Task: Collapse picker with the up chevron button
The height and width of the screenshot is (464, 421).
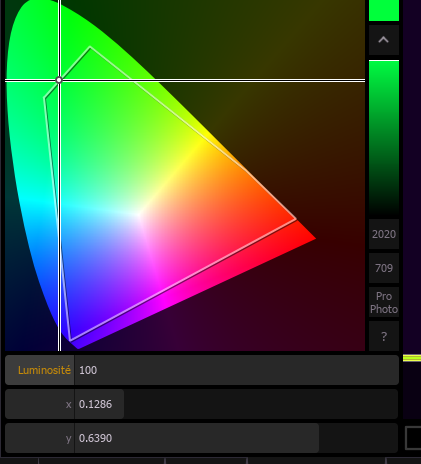Action: click(384, 40)
